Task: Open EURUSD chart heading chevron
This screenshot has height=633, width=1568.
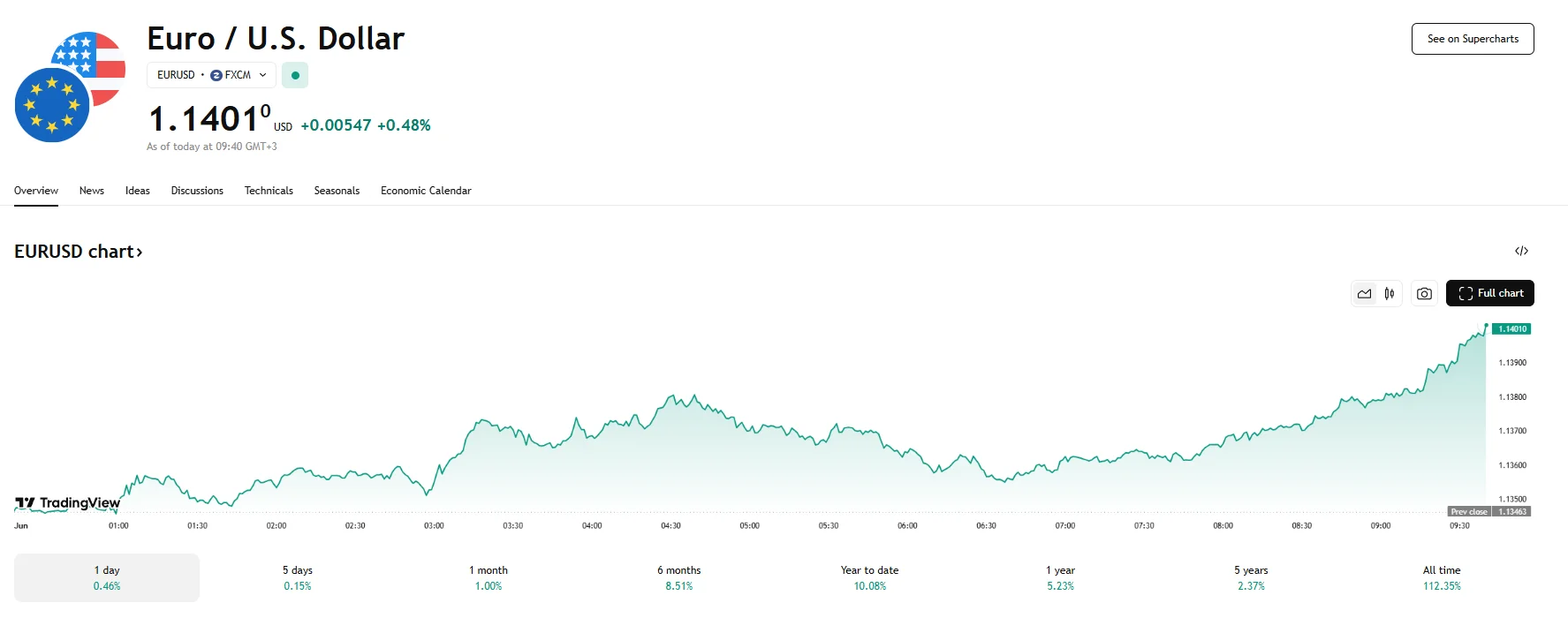Action: point(140,252)
